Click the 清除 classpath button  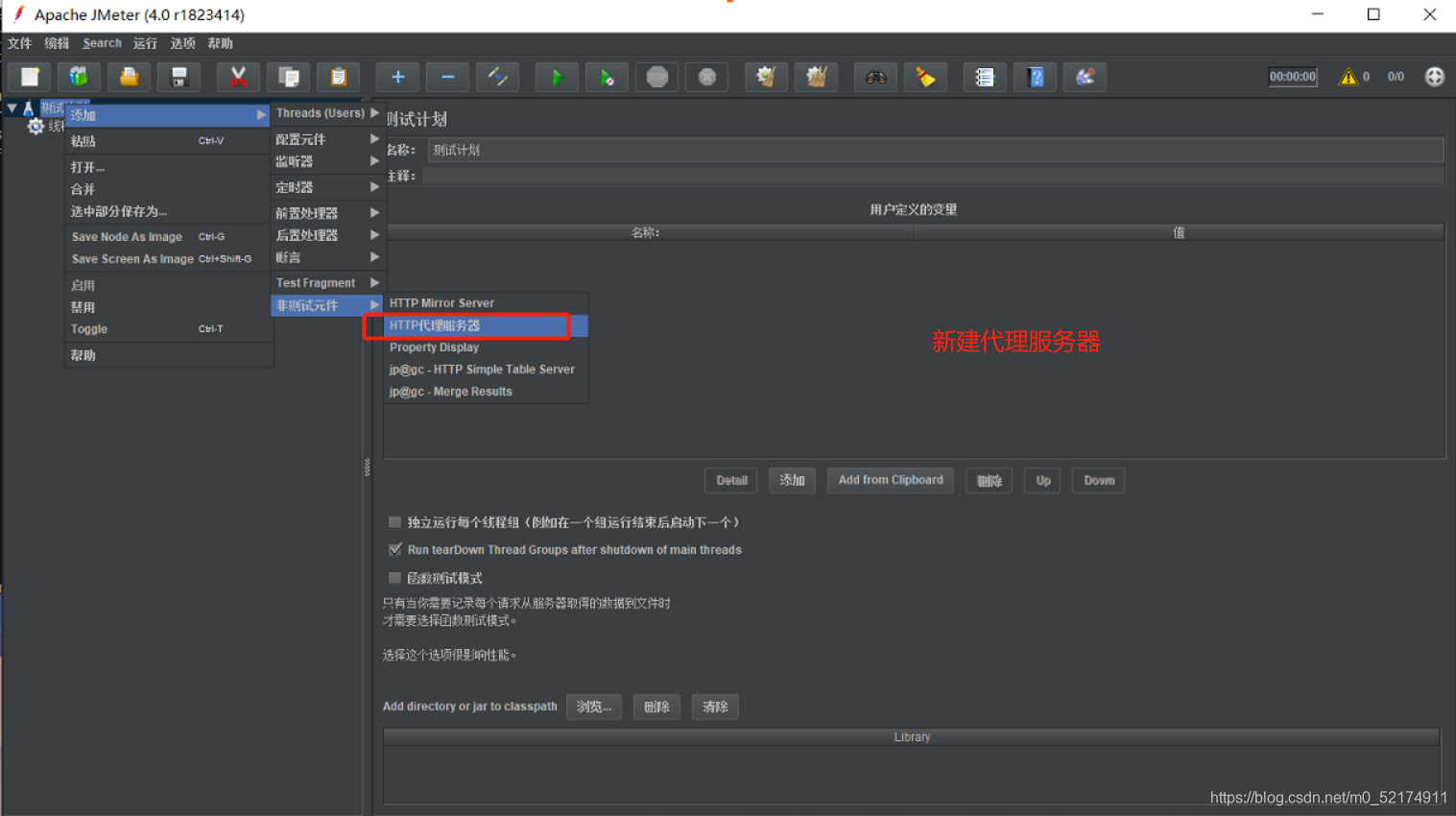pyautogui.click(x=715, y=707)
